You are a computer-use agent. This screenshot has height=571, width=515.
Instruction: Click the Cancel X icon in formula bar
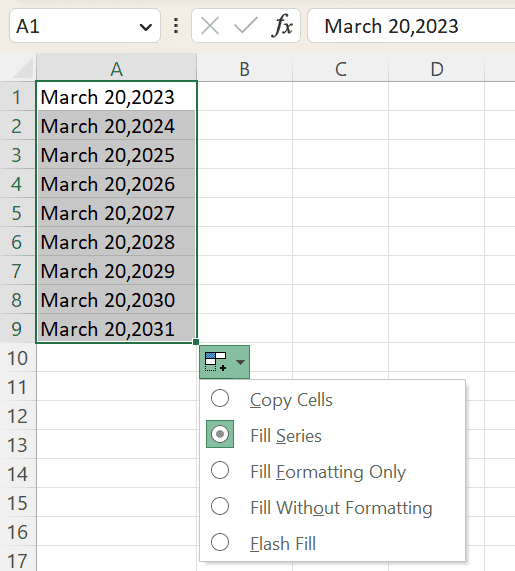tap(210, 26)
